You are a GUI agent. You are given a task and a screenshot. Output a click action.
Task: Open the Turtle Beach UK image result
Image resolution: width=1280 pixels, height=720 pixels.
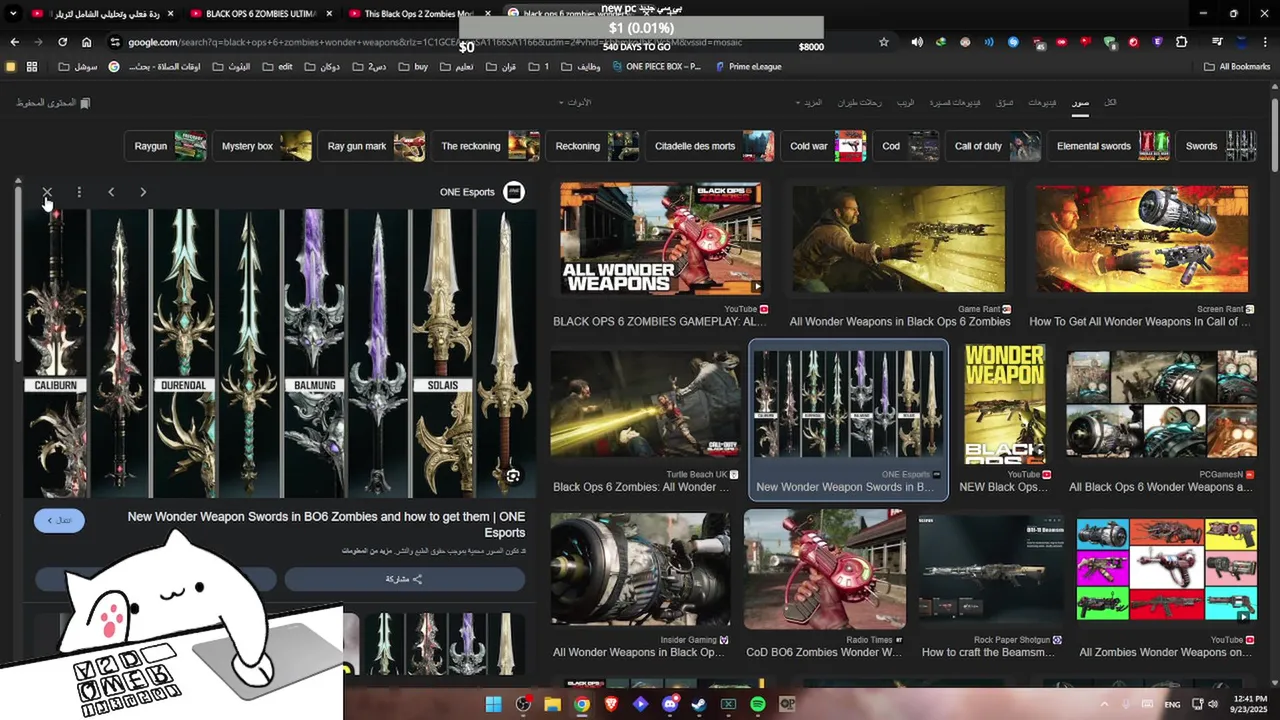point(645,404)
